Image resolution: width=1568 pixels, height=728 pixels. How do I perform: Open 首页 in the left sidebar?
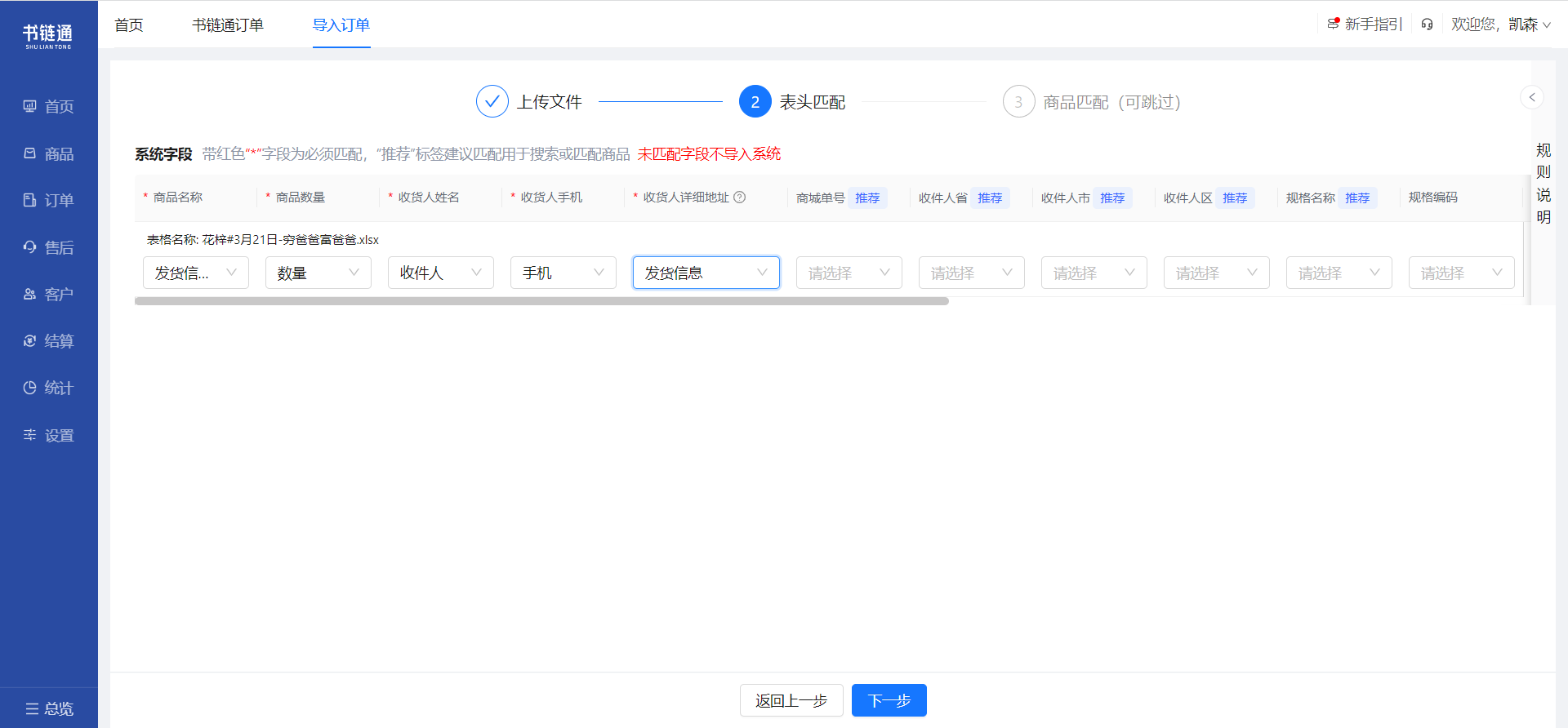48,107
